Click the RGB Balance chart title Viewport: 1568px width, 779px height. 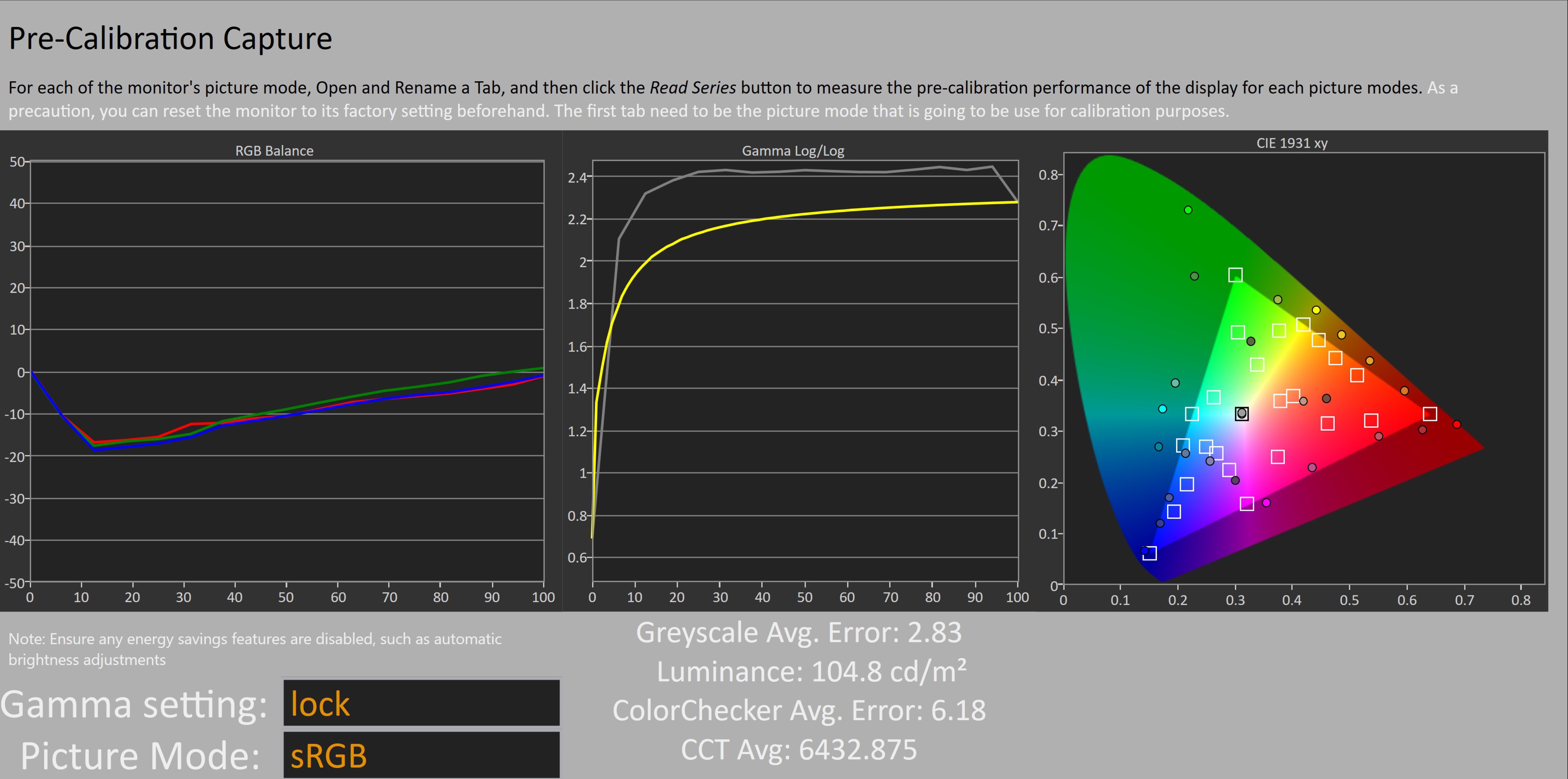click(x=274, y=151)
